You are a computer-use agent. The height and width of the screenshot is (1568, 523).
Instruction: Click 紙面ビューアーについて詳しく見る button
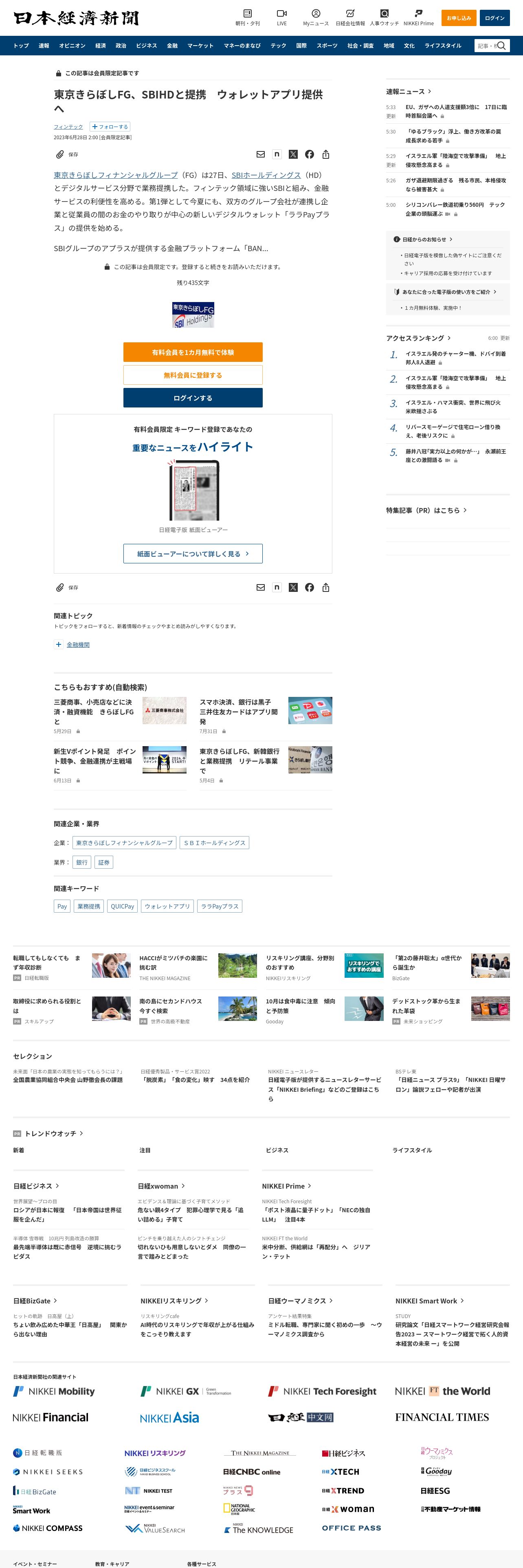pos(193,554)
